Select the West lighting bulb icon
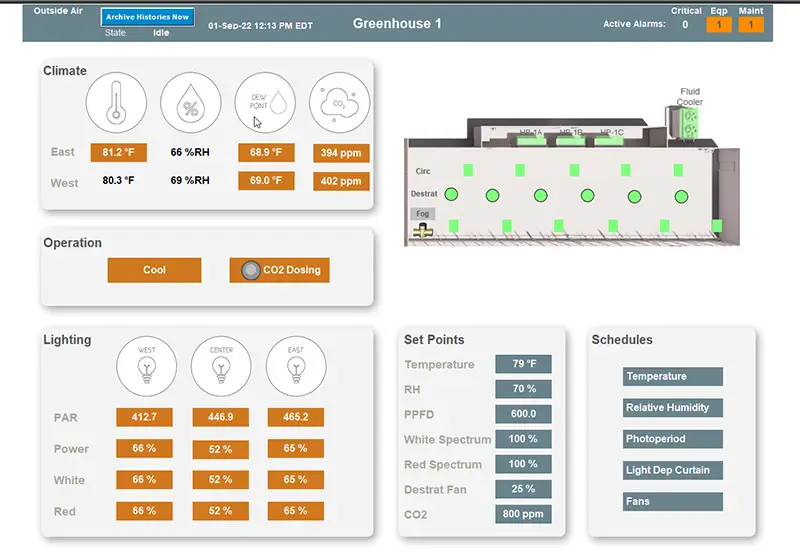 pyautogui.click(x=147, y=366)
